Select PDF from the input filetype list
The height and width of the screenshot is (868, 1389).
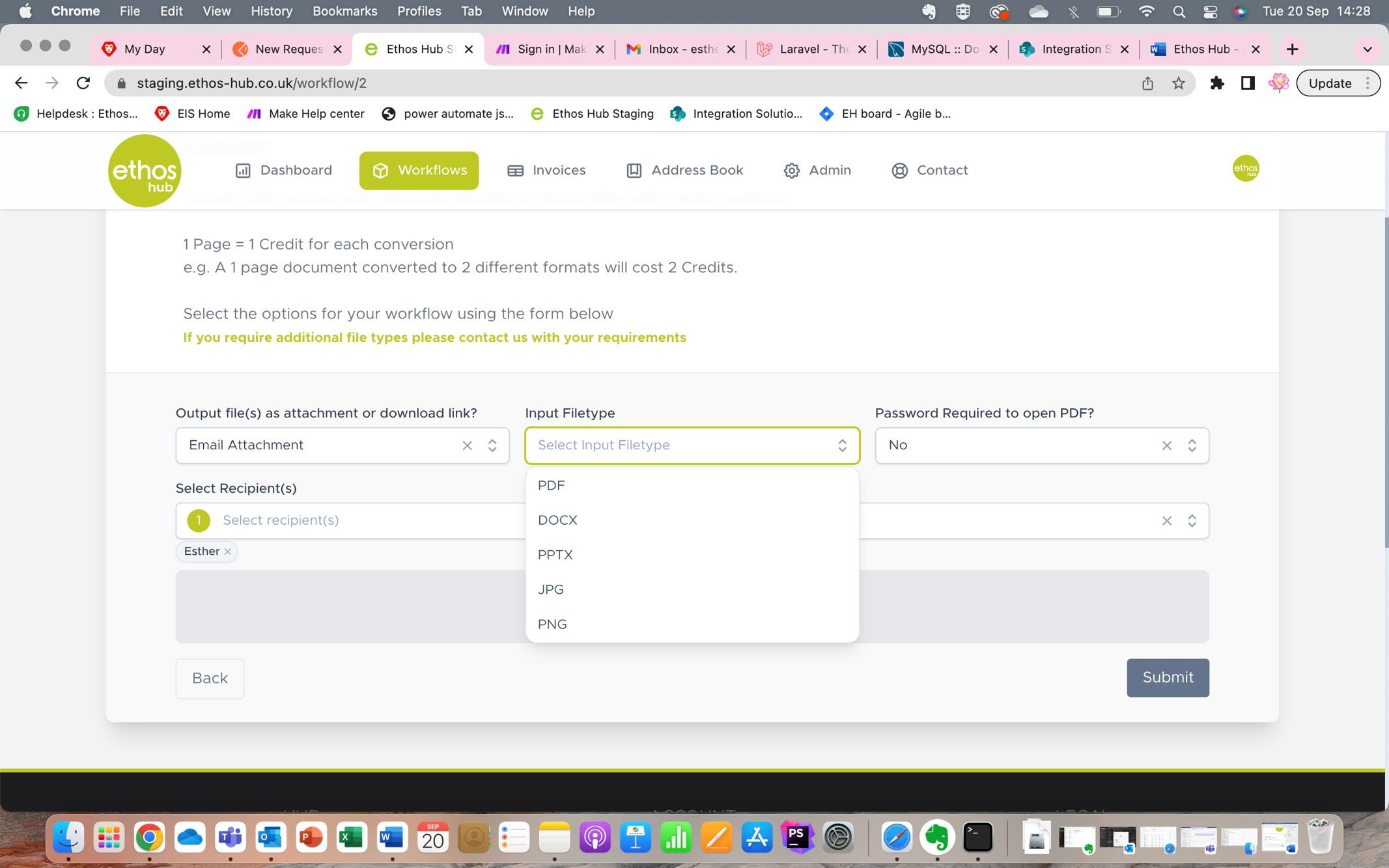pyautogui.click(x=551, y=484)
